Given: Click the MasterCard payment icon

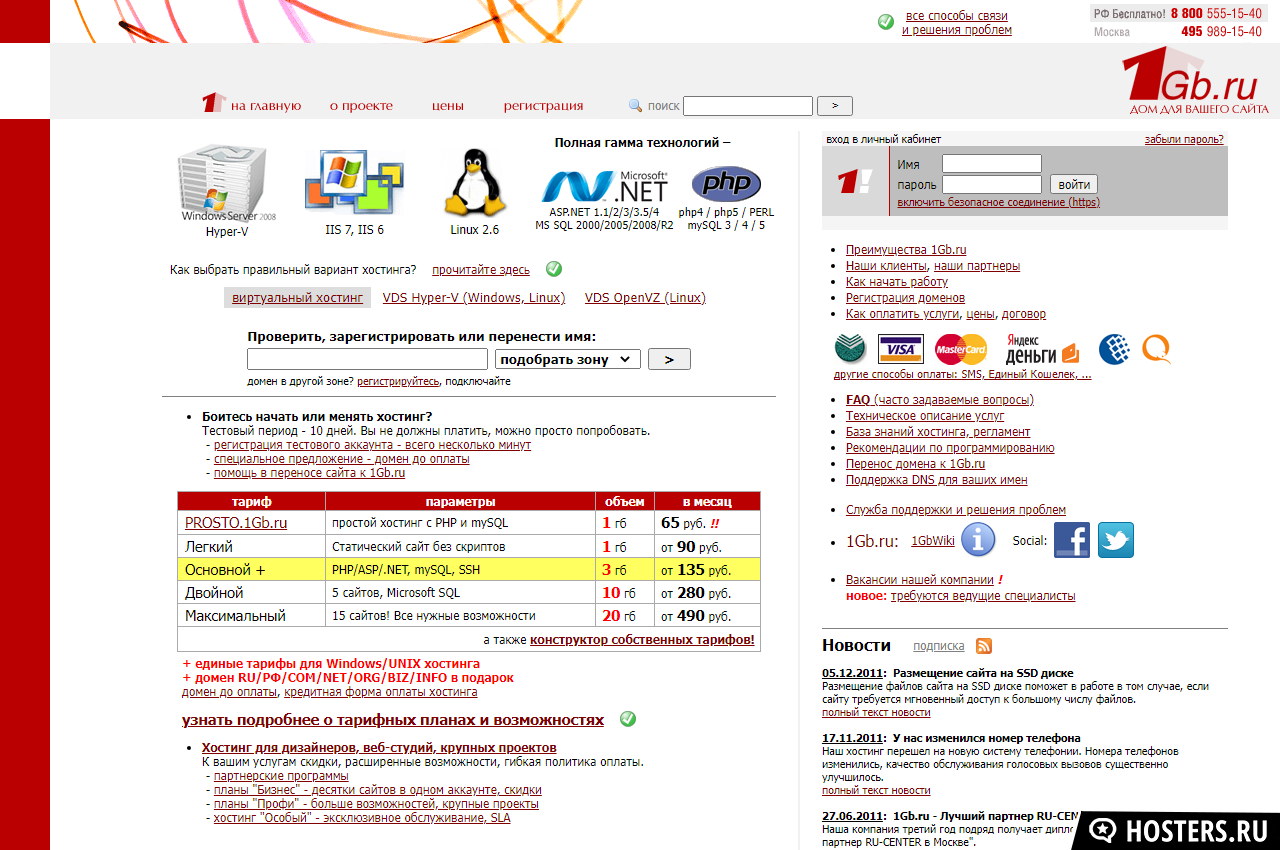Looking at the screenshot, I should pyautogui.click(x=961, y=349).
